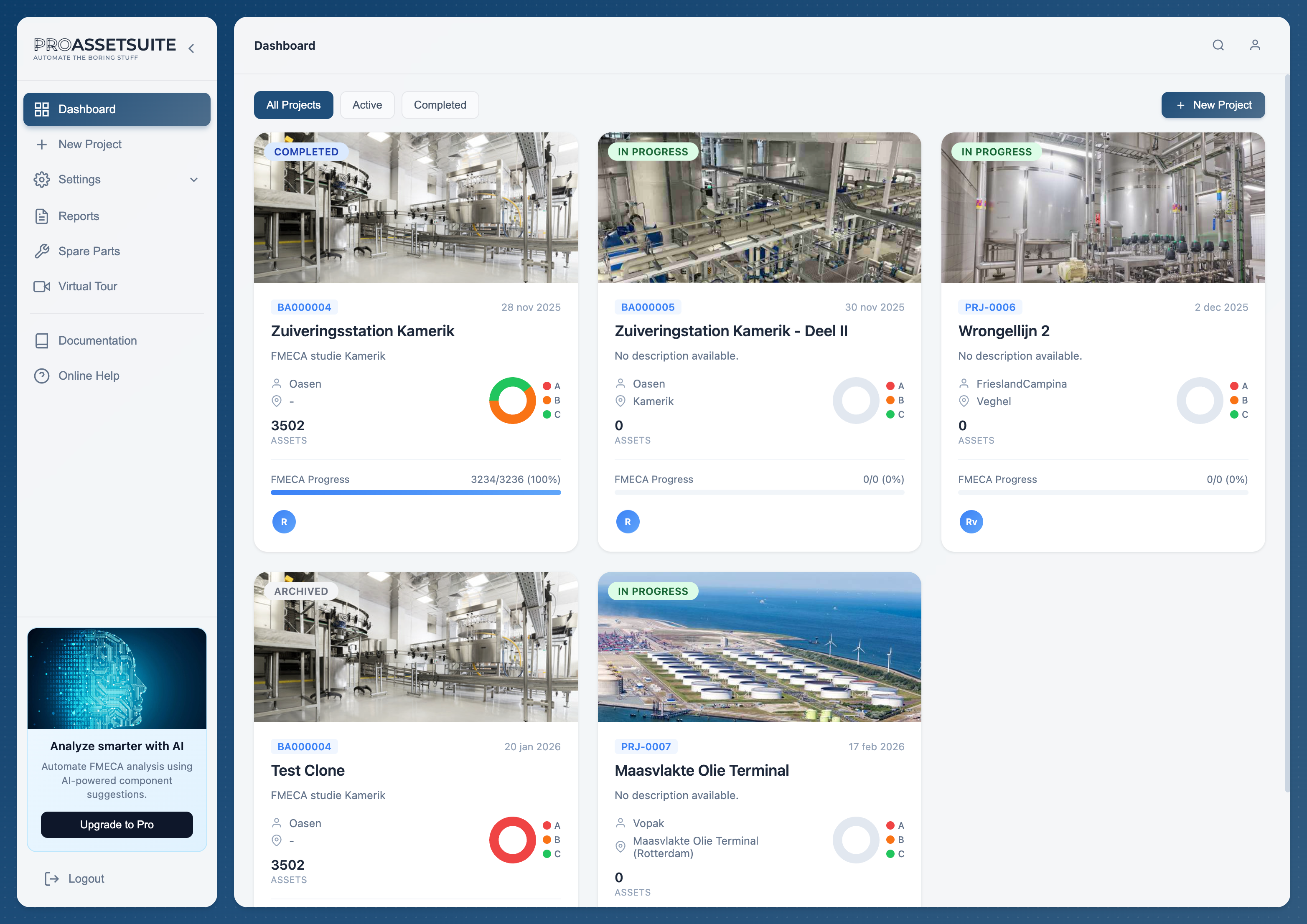Switch to the Active projects filter
This screenshot has height=924, width=1307.
coord(367,105)
